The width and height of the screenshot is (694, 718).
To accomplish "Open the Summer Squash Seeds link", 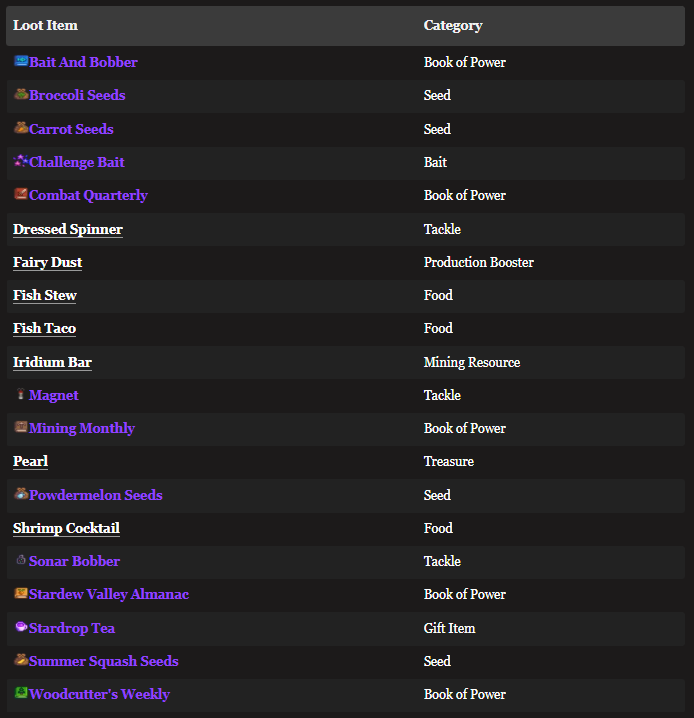I will click(x=104, y=661).
